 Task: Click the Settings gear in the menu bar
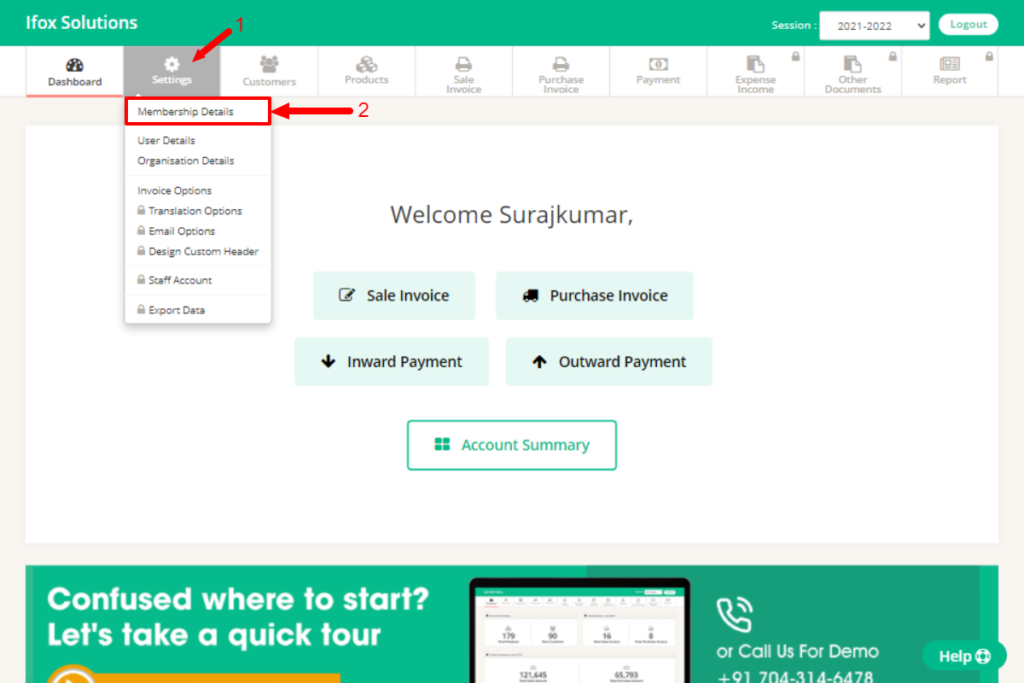[x=171, y=71]
